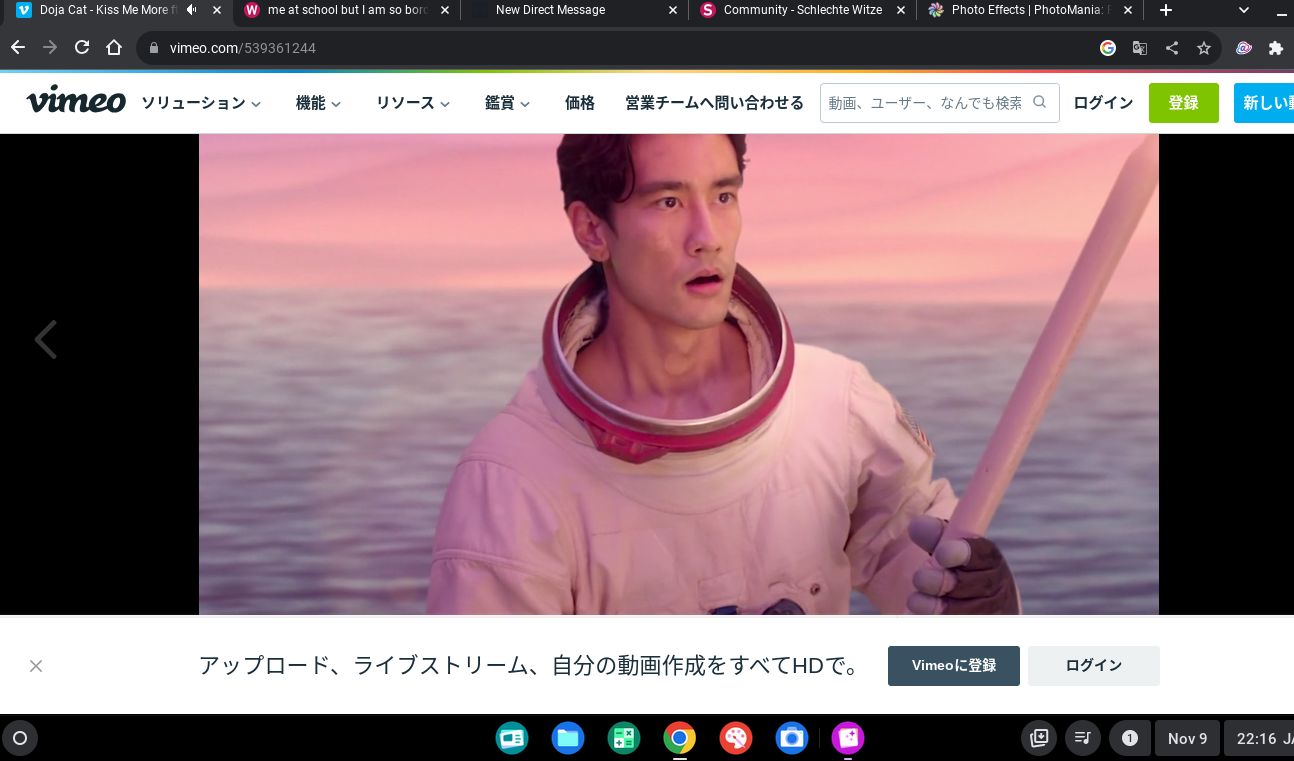The height and width of the screenshot is (761, 1294).
Task: Click into the Vimeo search field
Action: [x=925, y=103]
